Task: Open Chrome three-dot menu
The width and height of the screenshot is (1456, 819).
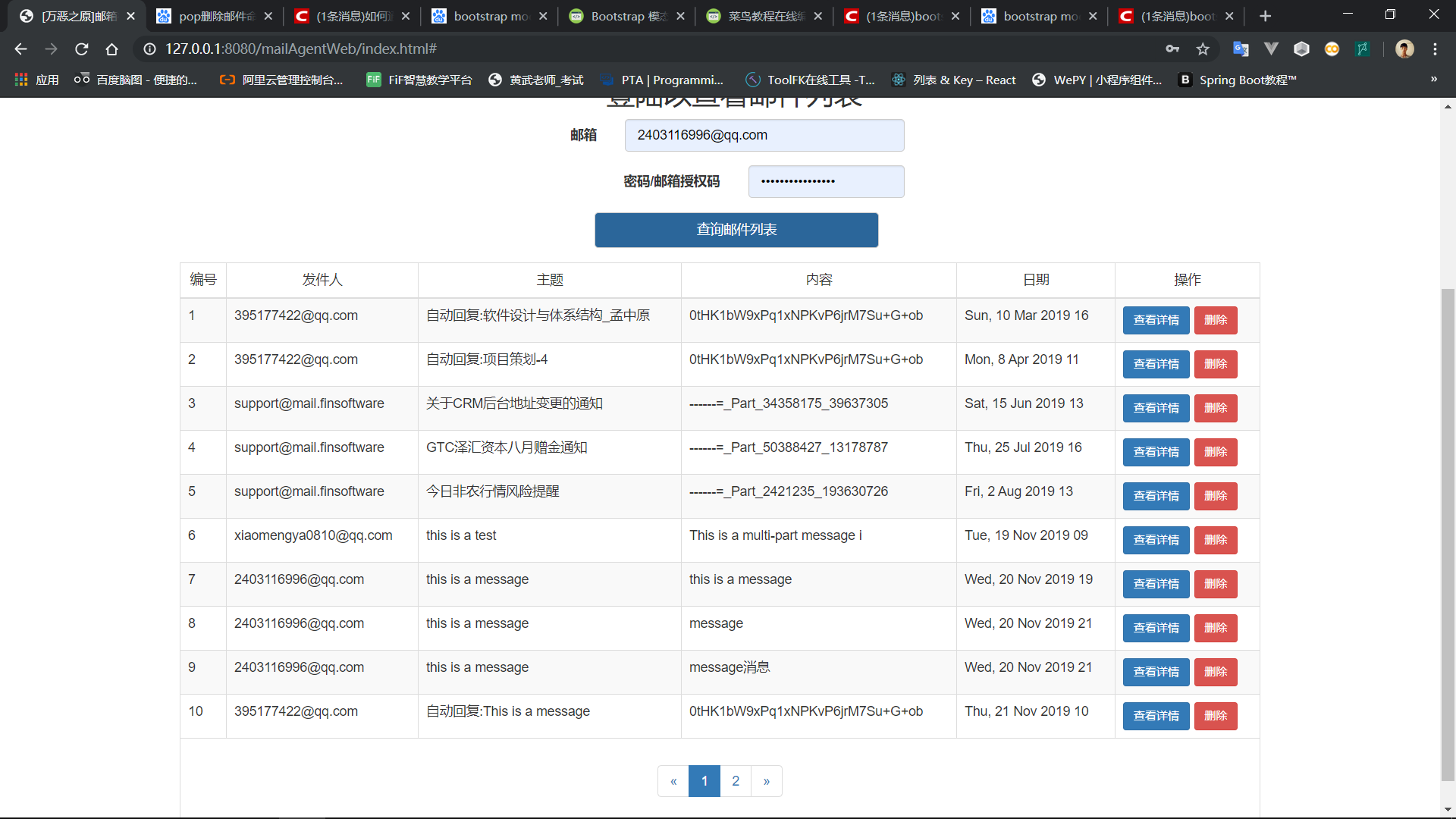Action: point(1435,49)
